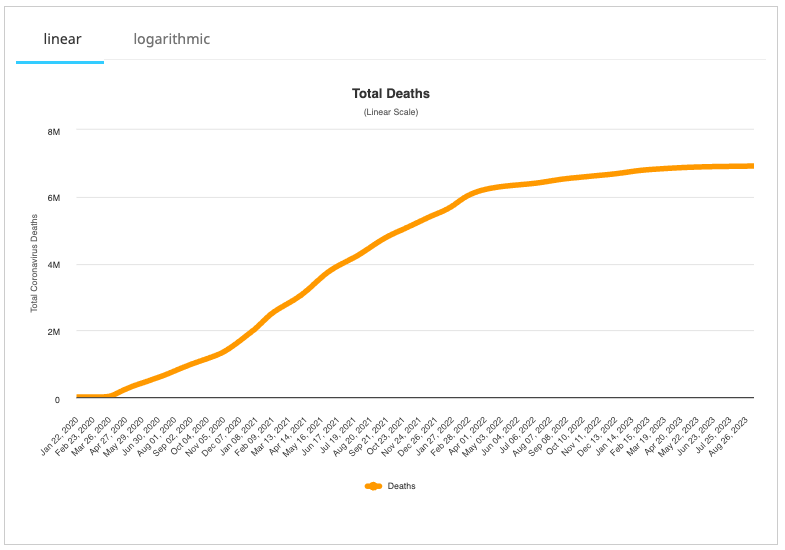Click the 8M y-axis label

click(x=54, y=131)
